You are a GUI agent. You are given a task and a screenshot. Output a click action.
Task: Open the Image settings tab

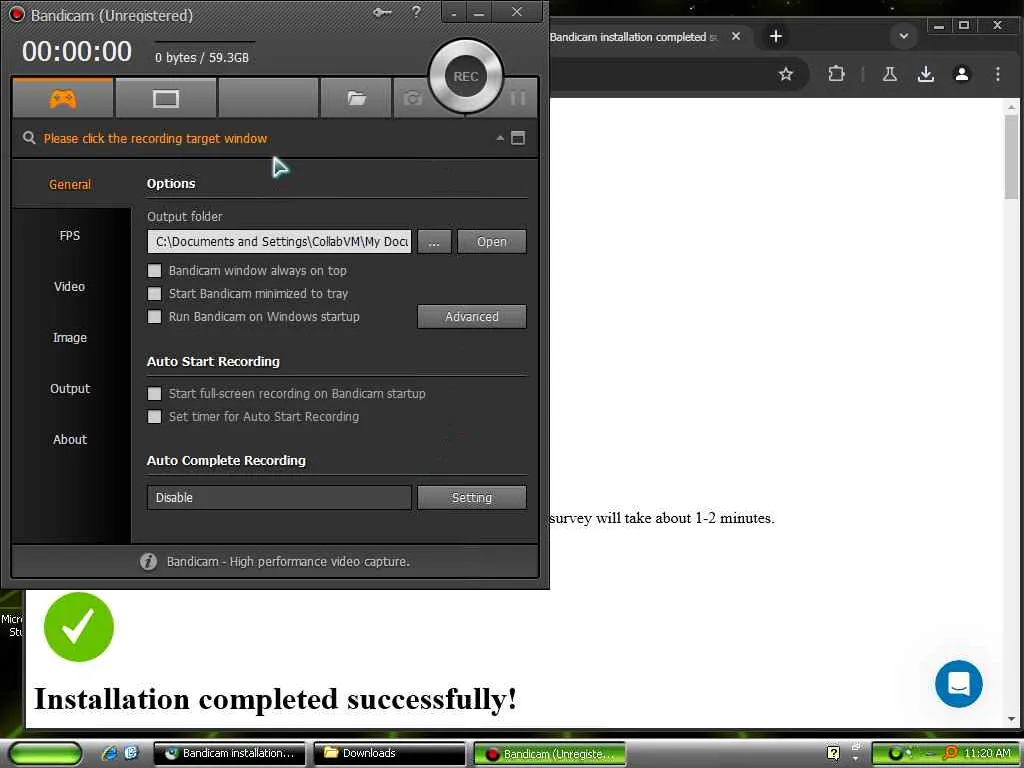tap(70, 337)
